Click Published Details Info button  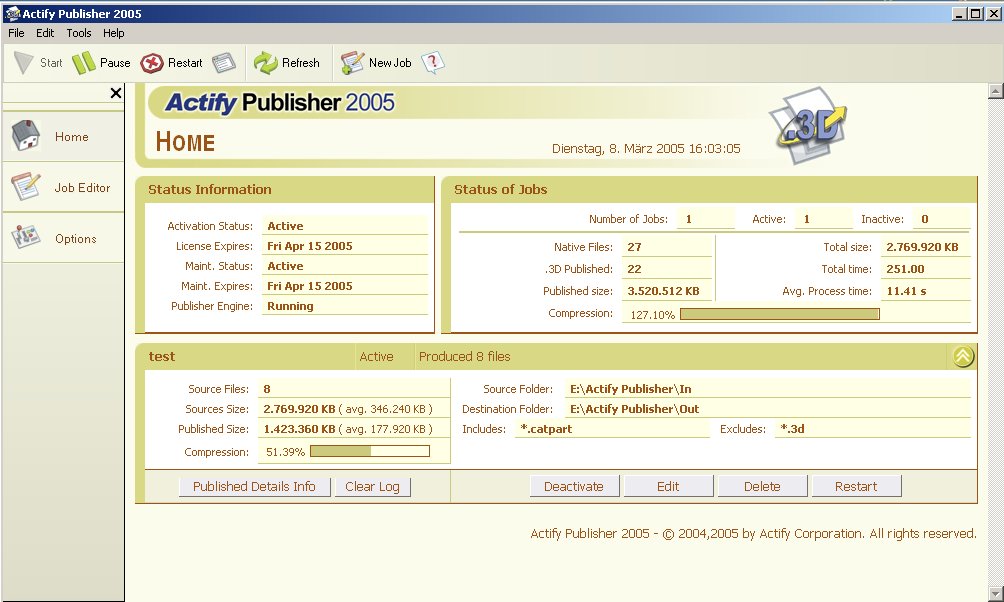point(254,487)
